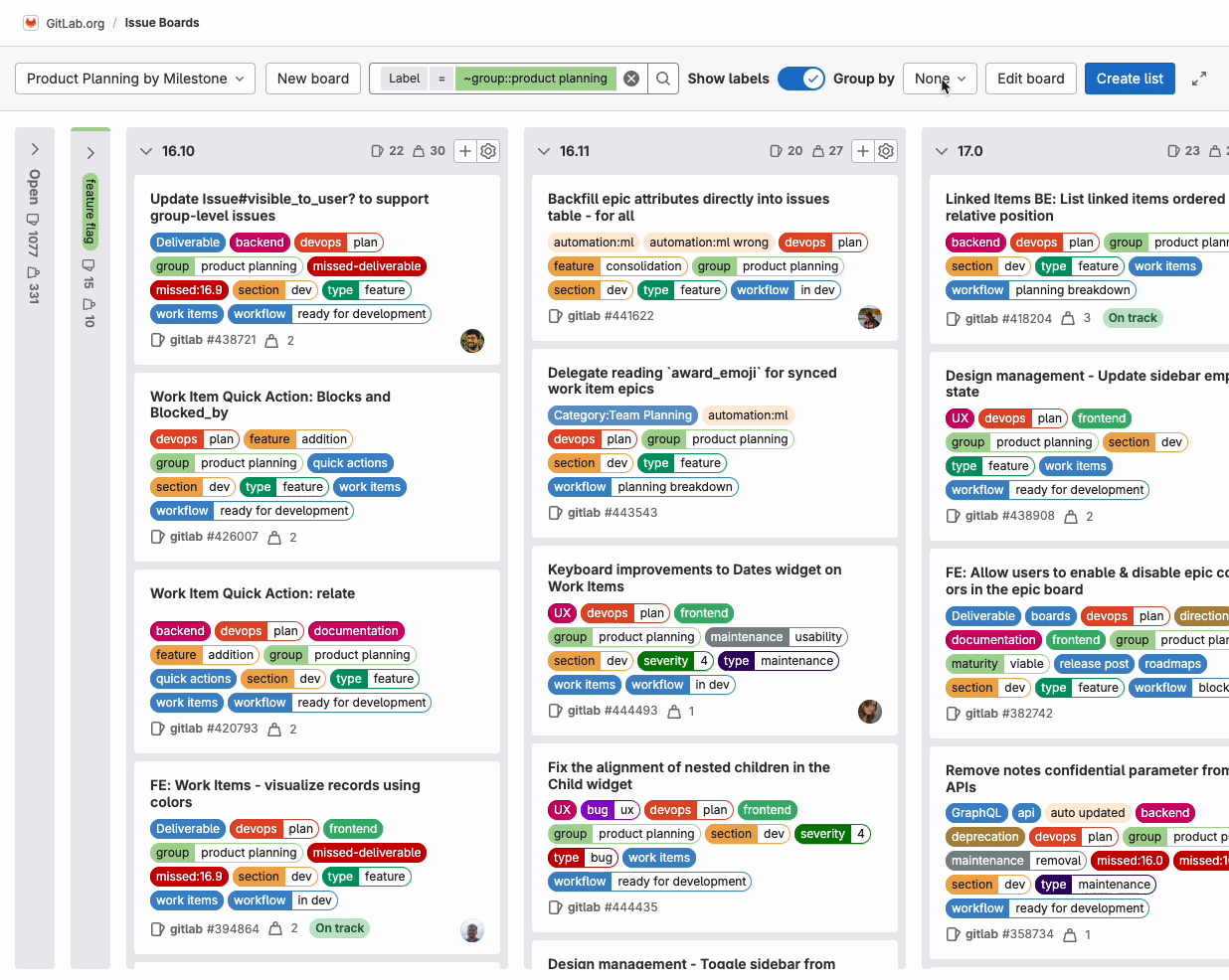Open the Group by None dropdown
Screen dimensions: 1229x980
pyautogui.click(x=939, y=78)
